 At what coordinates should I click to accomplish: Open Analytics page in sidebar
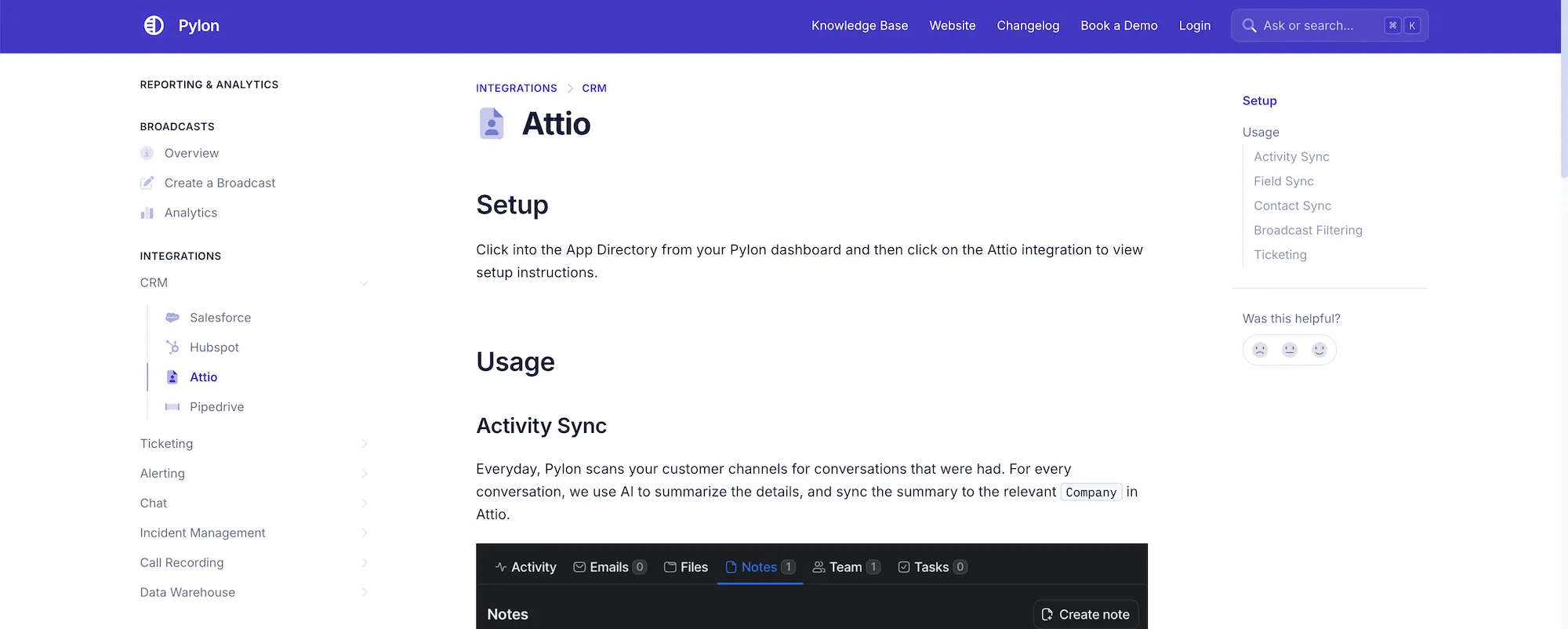191,213
